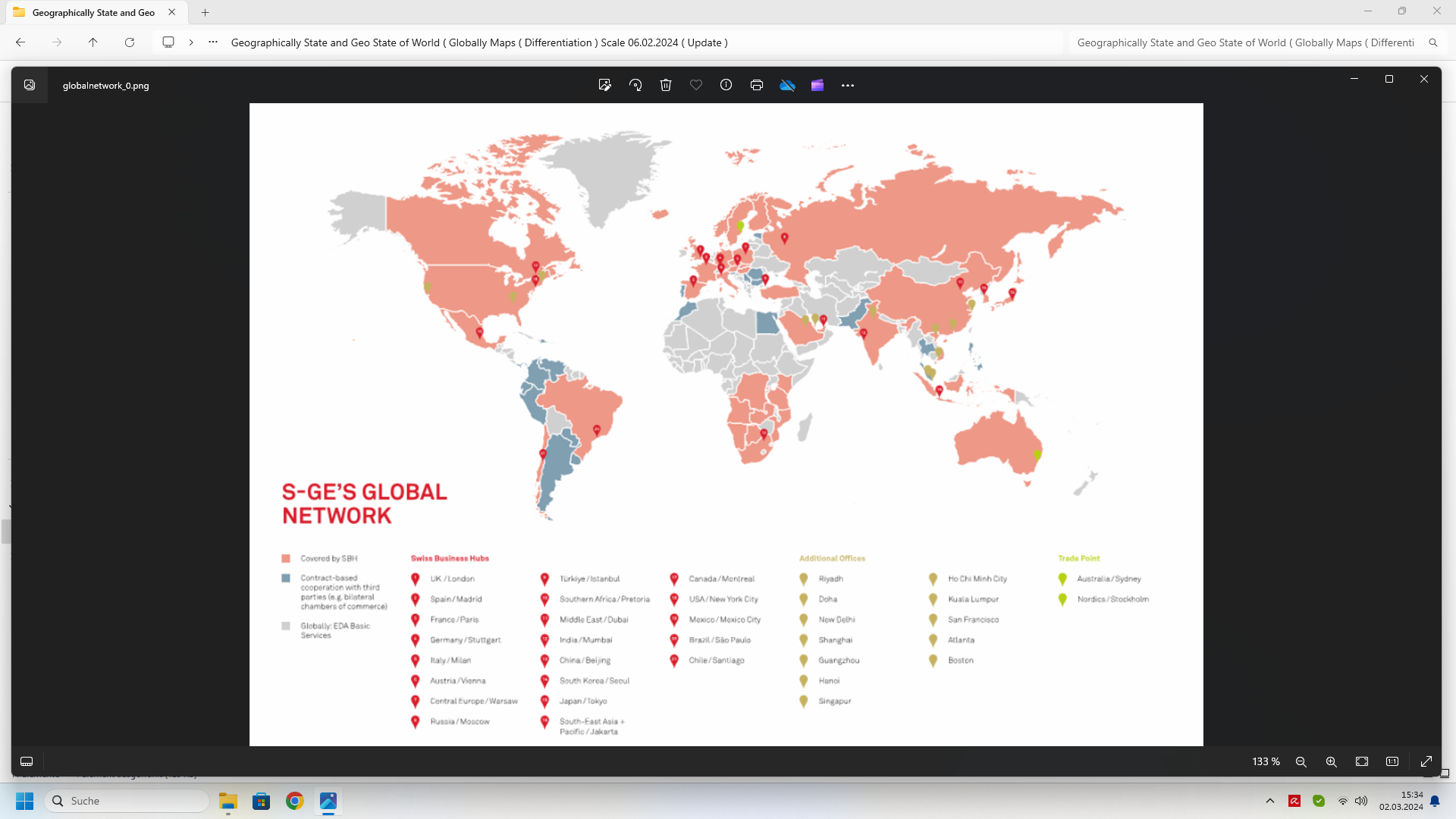This screenshot has height=819, width=1456.
Task: Open the volume speaker tray icon
Action: [1361, 801]
